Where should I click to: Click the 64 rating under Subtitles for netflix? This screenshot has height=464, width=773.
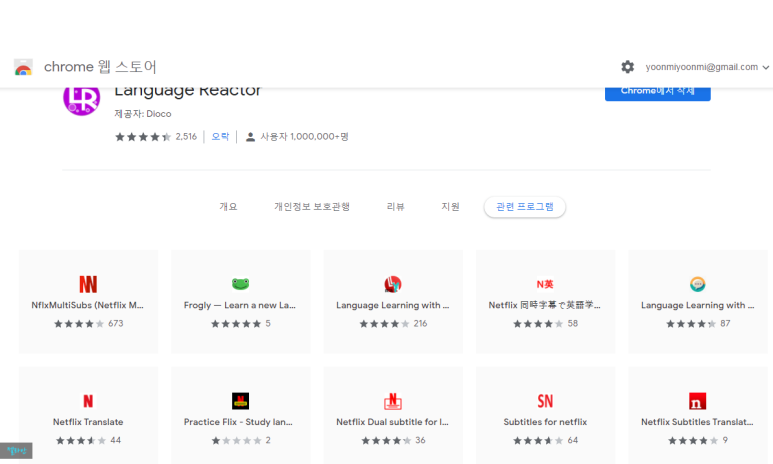point(573,440)
